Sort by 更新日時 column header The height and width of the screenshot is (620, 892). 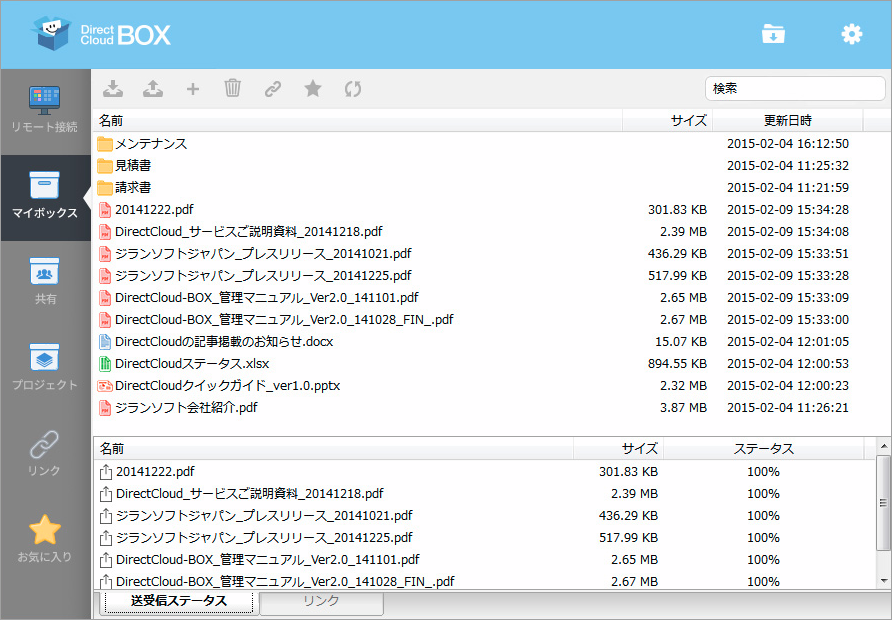(x=788, y=121)
